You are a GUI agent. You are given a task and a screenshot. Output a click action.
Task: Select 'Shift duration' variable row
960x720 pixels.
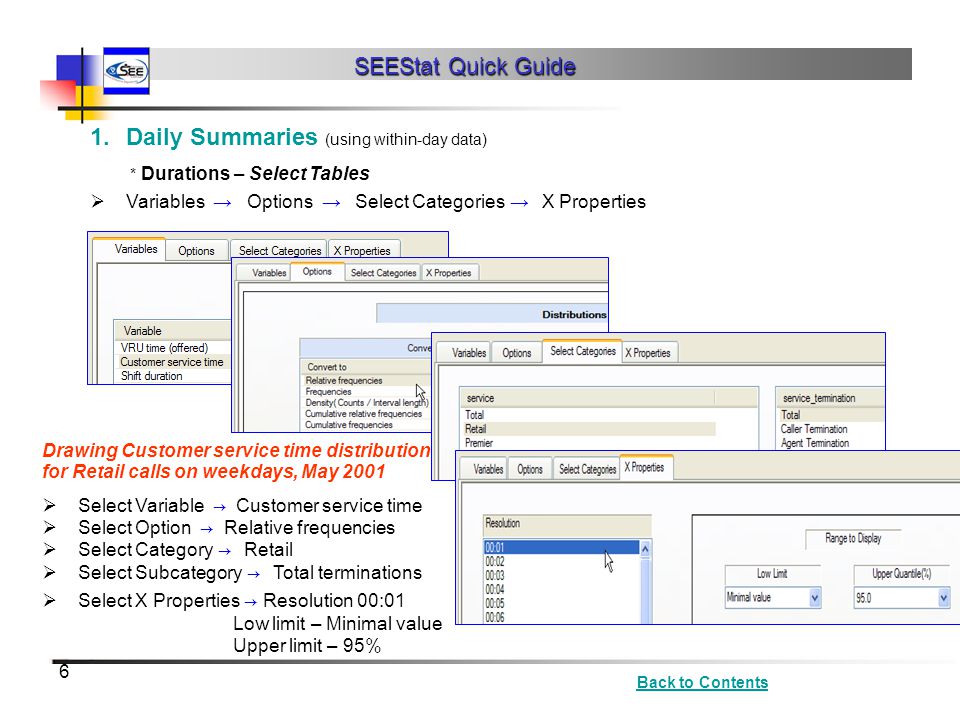click(x=173, y=376)
